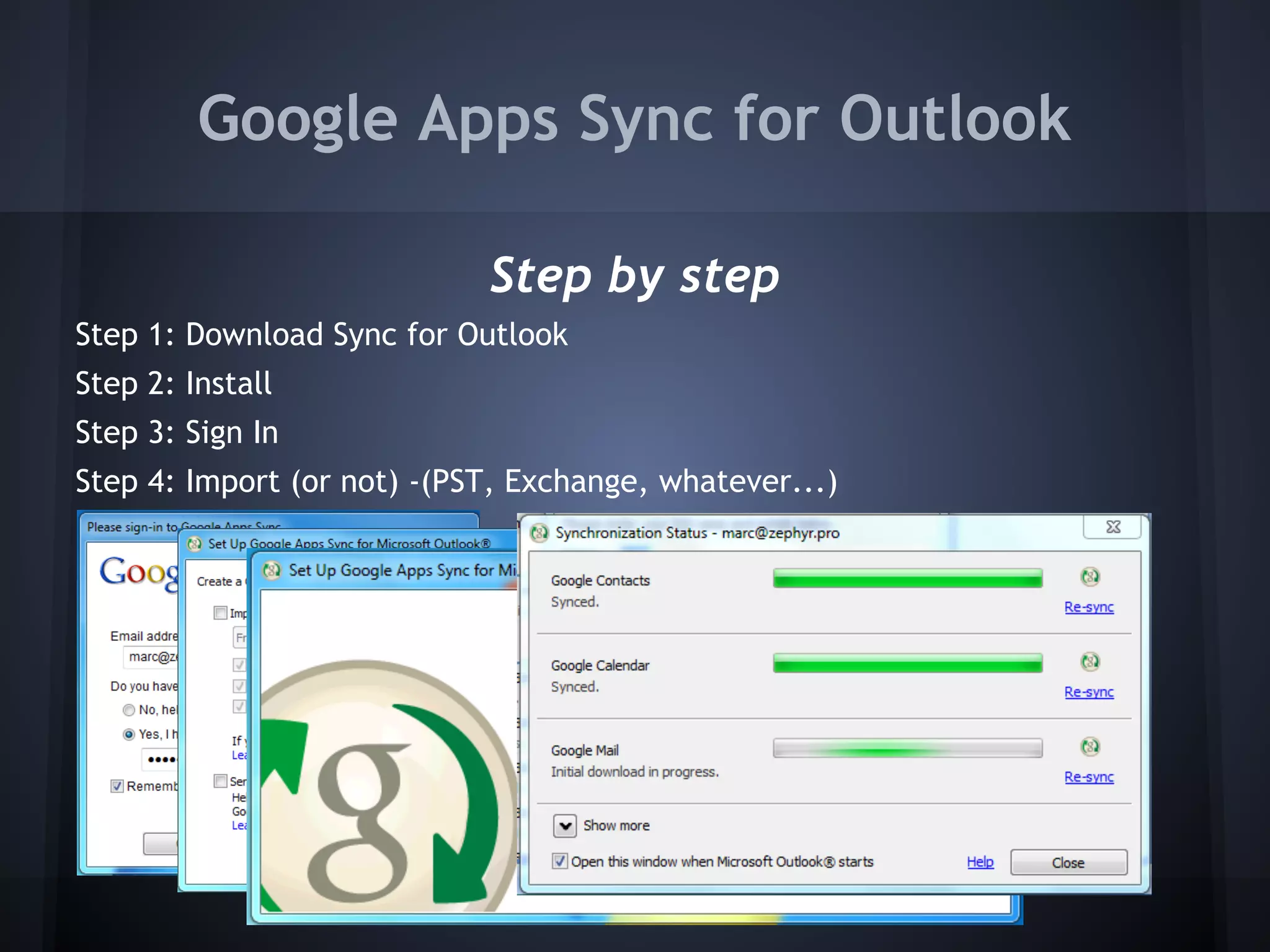Re-sync Google Contacts
The width and height of the screenshot is (1270, 952).
tap(1089, 607)
